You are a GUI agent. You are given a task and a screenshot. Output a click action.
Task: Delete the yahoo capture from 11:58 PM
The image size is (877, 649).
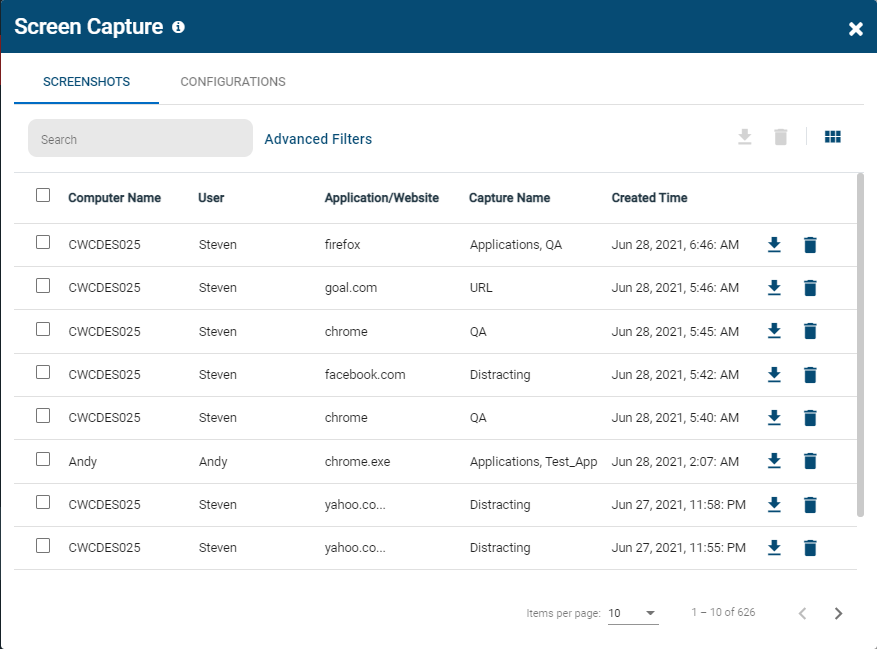[810, 505]
